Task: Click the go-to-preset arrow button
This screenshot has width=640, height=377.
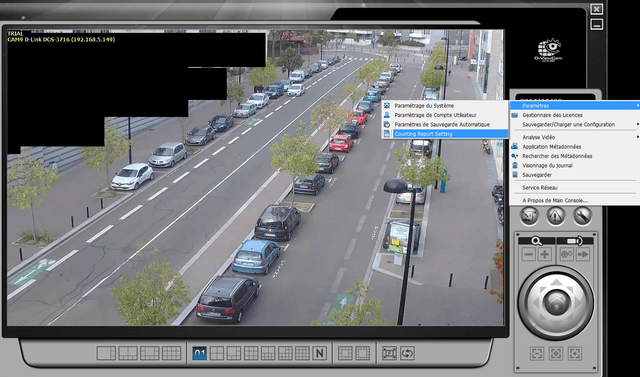Action: (583, 255)
